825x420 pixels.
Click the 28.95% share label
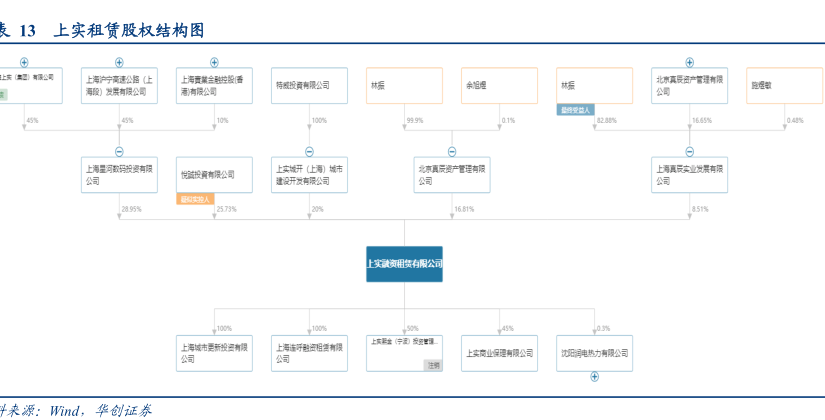click(132, 209)
